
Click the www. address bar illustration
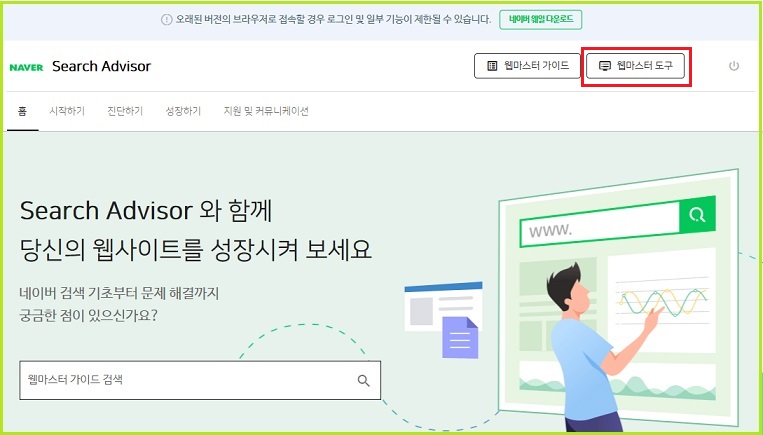tap(600, 225)
